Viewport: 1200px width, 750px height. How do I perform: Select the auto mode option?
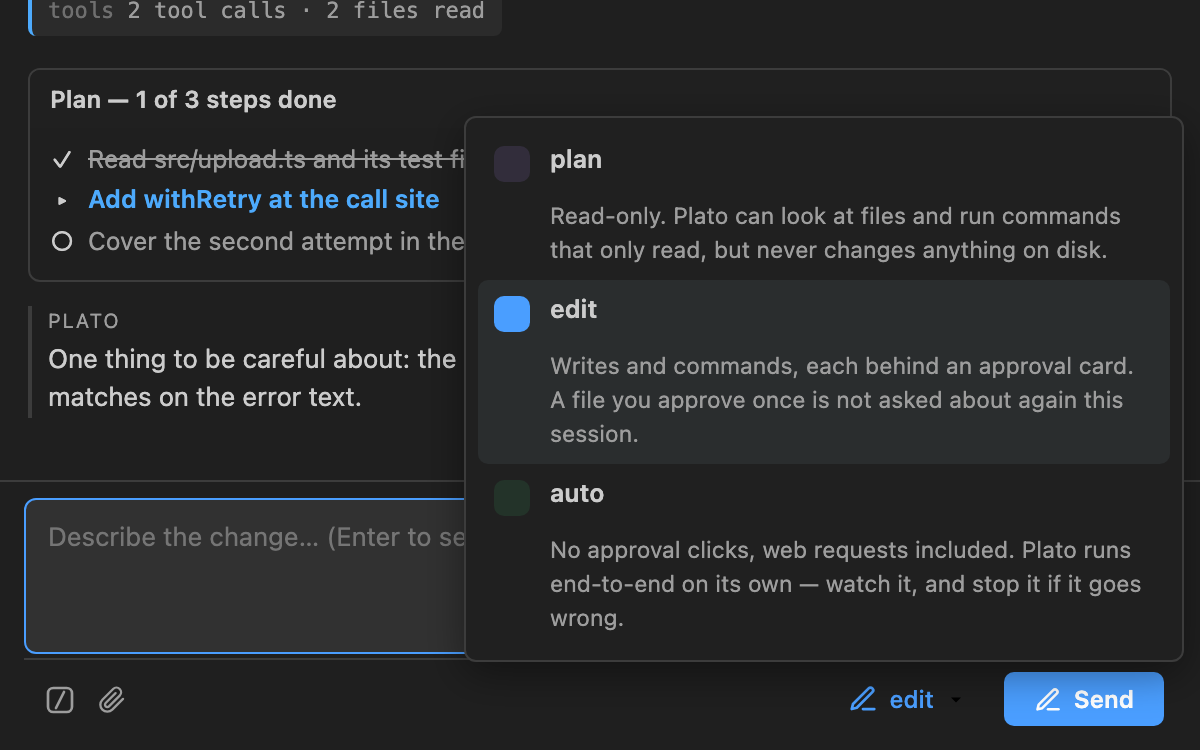point(824,556)
